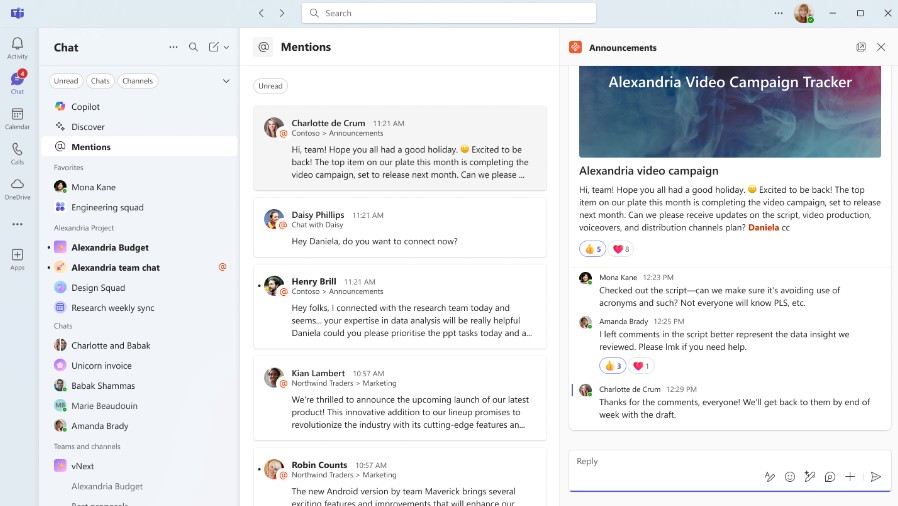Click the thumbs-up reaction with count 5
The width and height of the screenshot is (898, 506).
click(591, 249)
